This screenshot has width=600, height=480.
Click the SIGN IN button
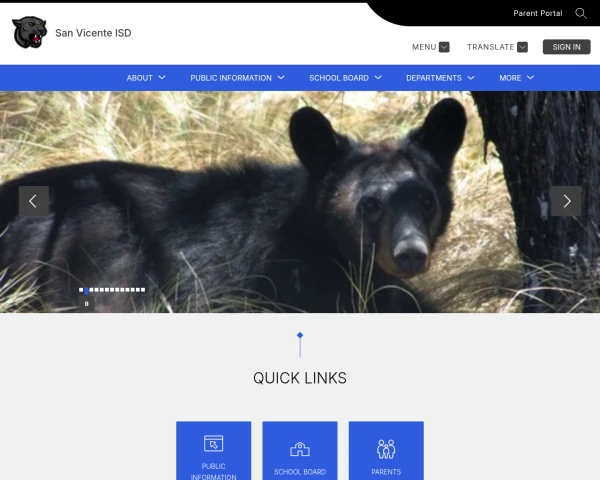coord(566,47)
